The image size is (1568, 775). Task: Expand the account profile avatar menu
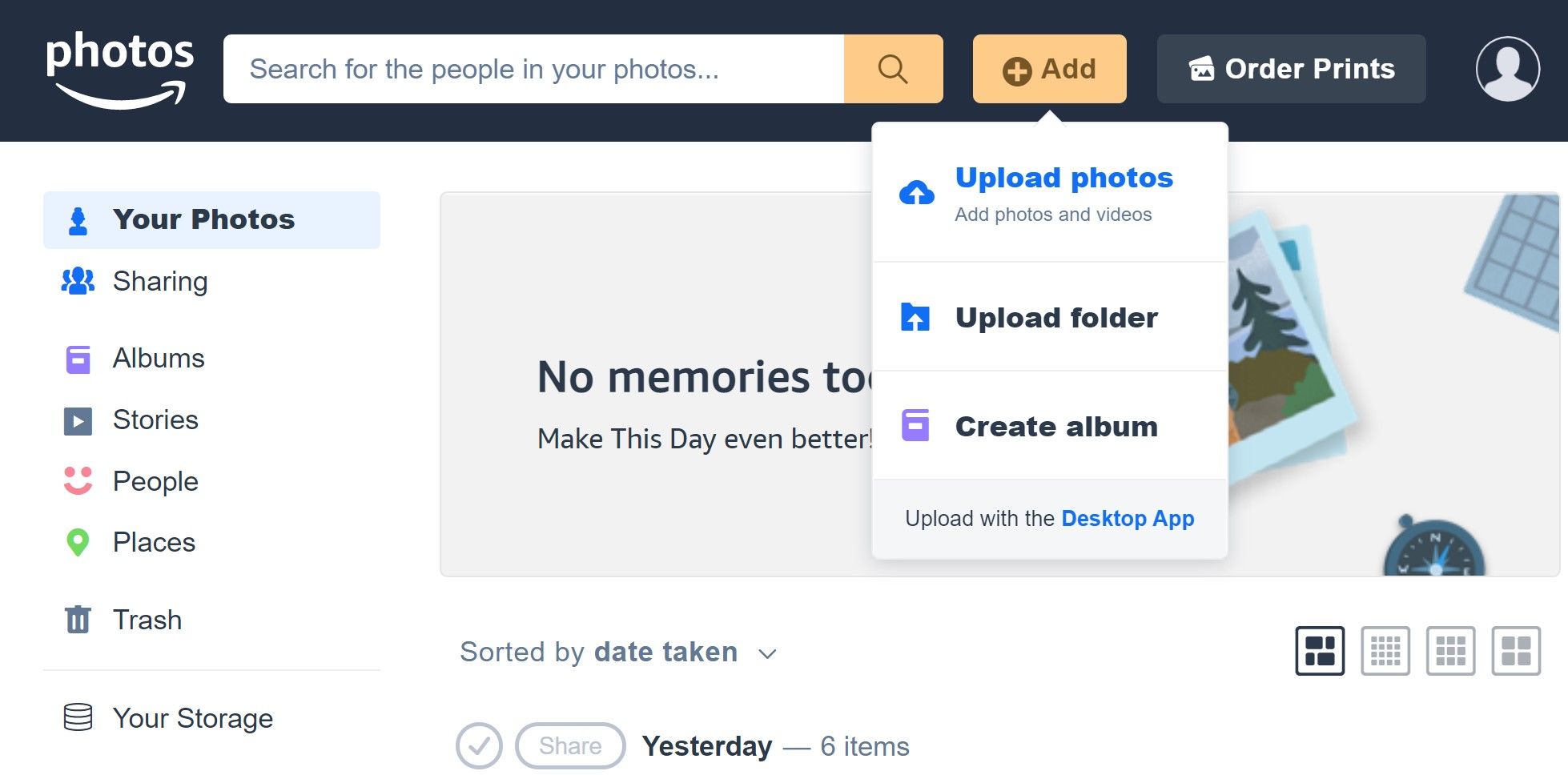pos(1507,69)
